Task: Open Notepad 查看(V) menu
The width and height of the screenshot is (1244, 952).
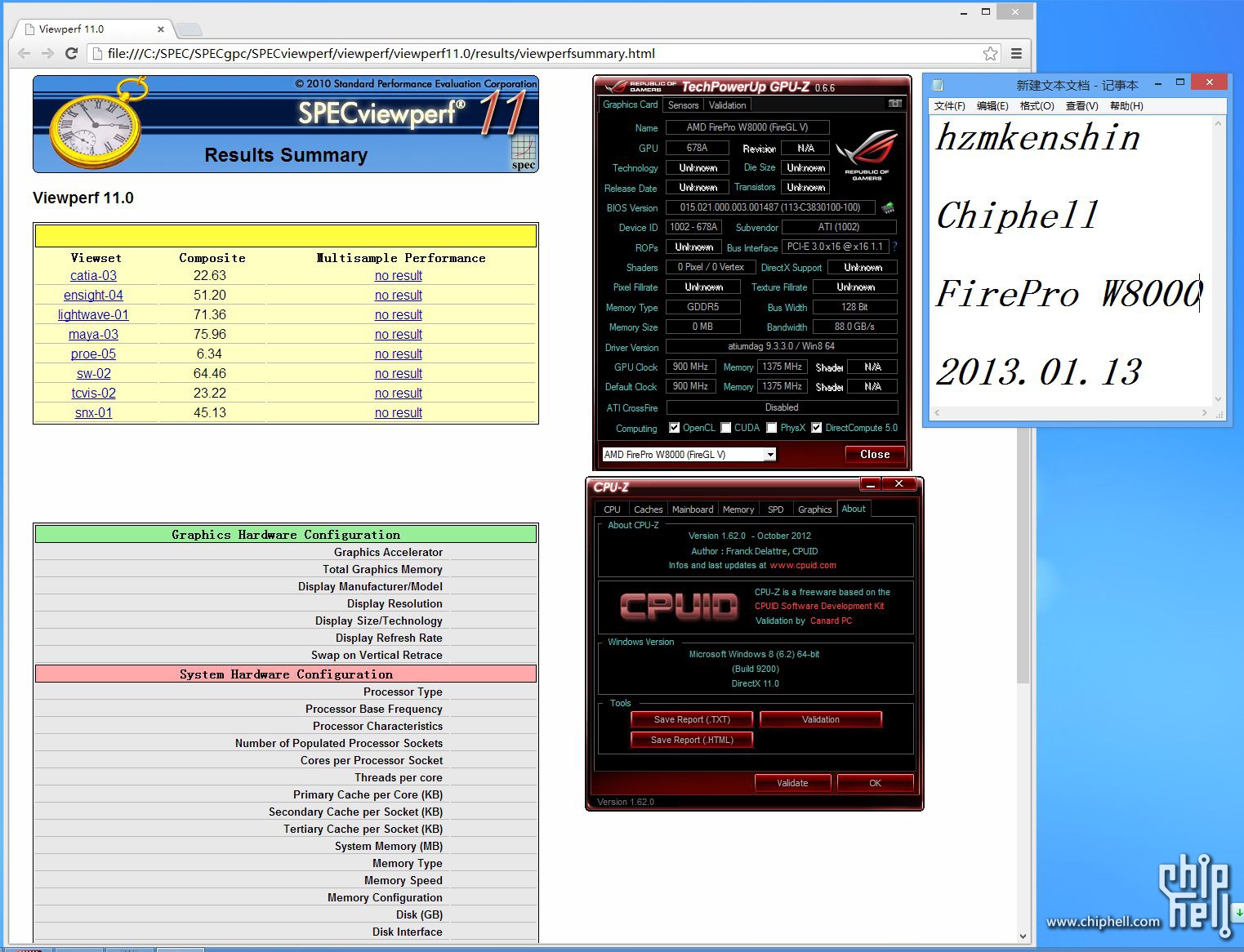Action: coord(1081,106)
